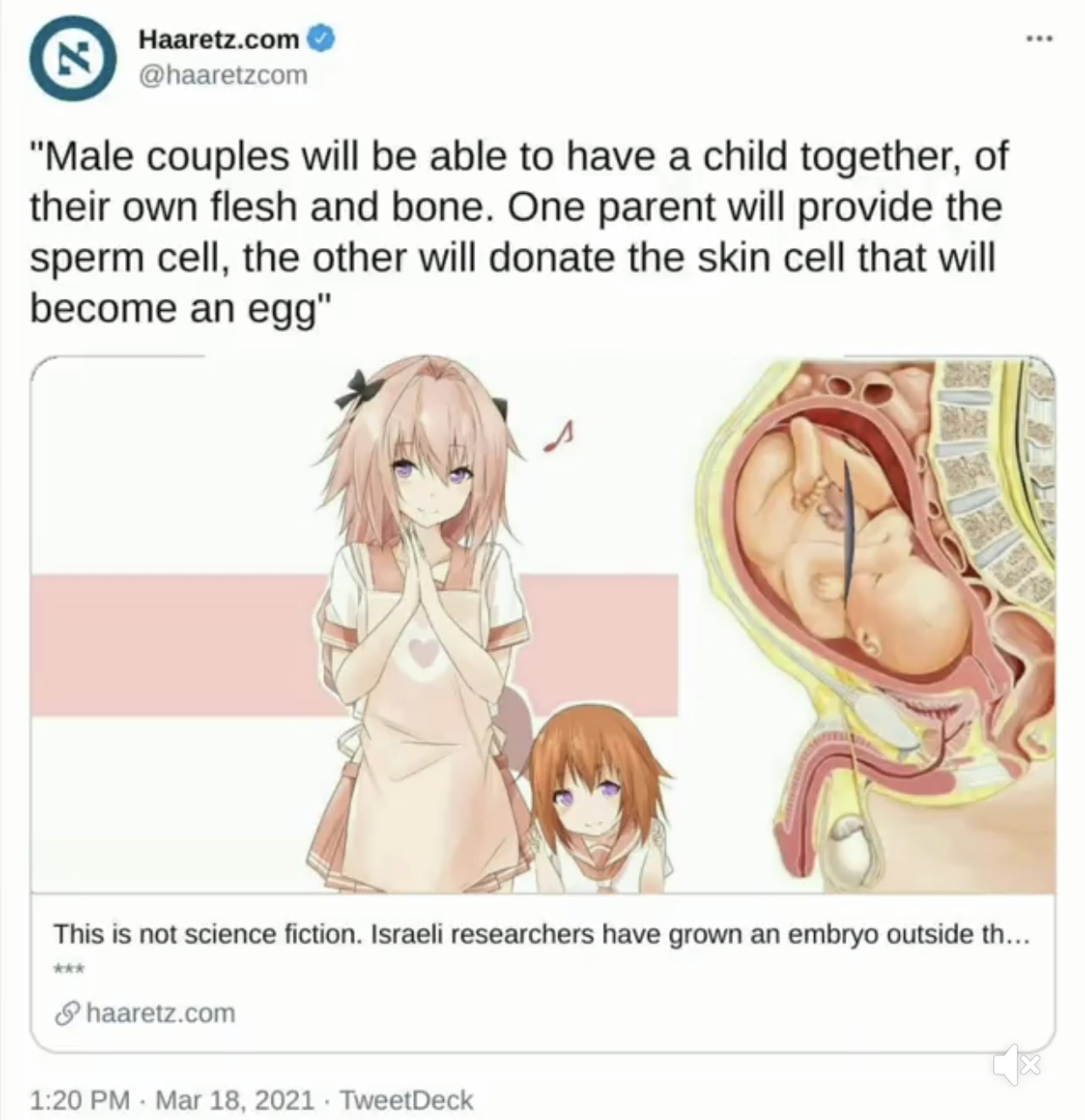Open the 1:20 PM timestamp
This screenshot has width=1085, height=1120.
tap(79, 1099)
